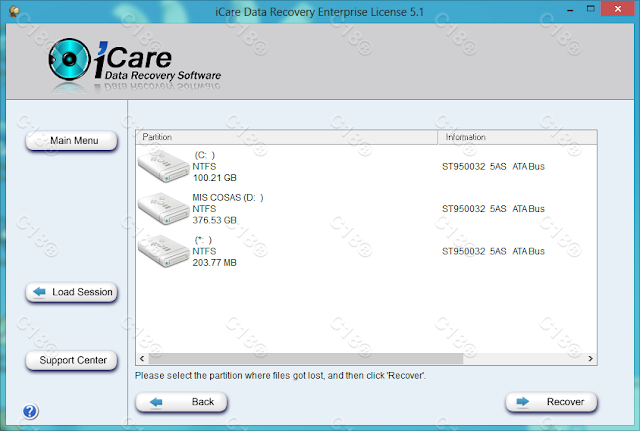Screen dimensions: 640x431
Task: Click the app icon in title bar
Action: (x=14, y=11)
